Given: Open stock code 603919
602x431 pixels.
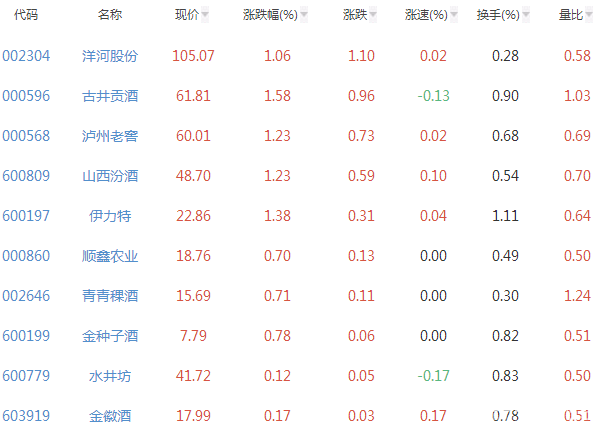Looking at the screenshot, I should pyautogui.click(x=26, y=416).
